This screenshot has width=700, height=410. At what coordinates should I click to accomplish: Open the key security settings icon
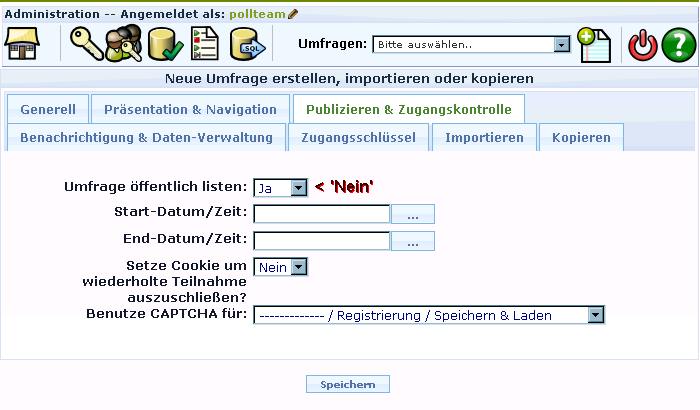(86, 44)
